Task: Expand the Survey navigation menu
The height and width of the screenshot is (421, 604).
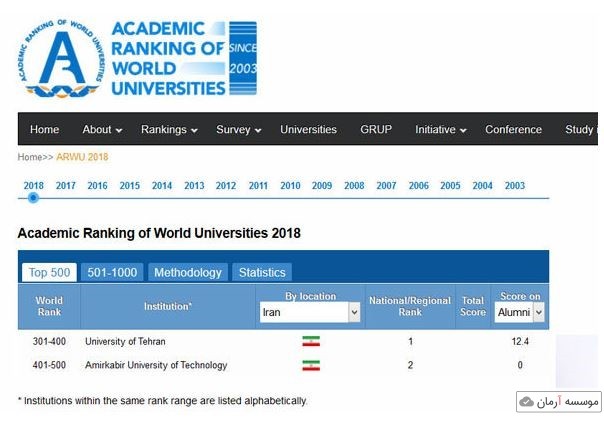Action: tap(238, 130)
